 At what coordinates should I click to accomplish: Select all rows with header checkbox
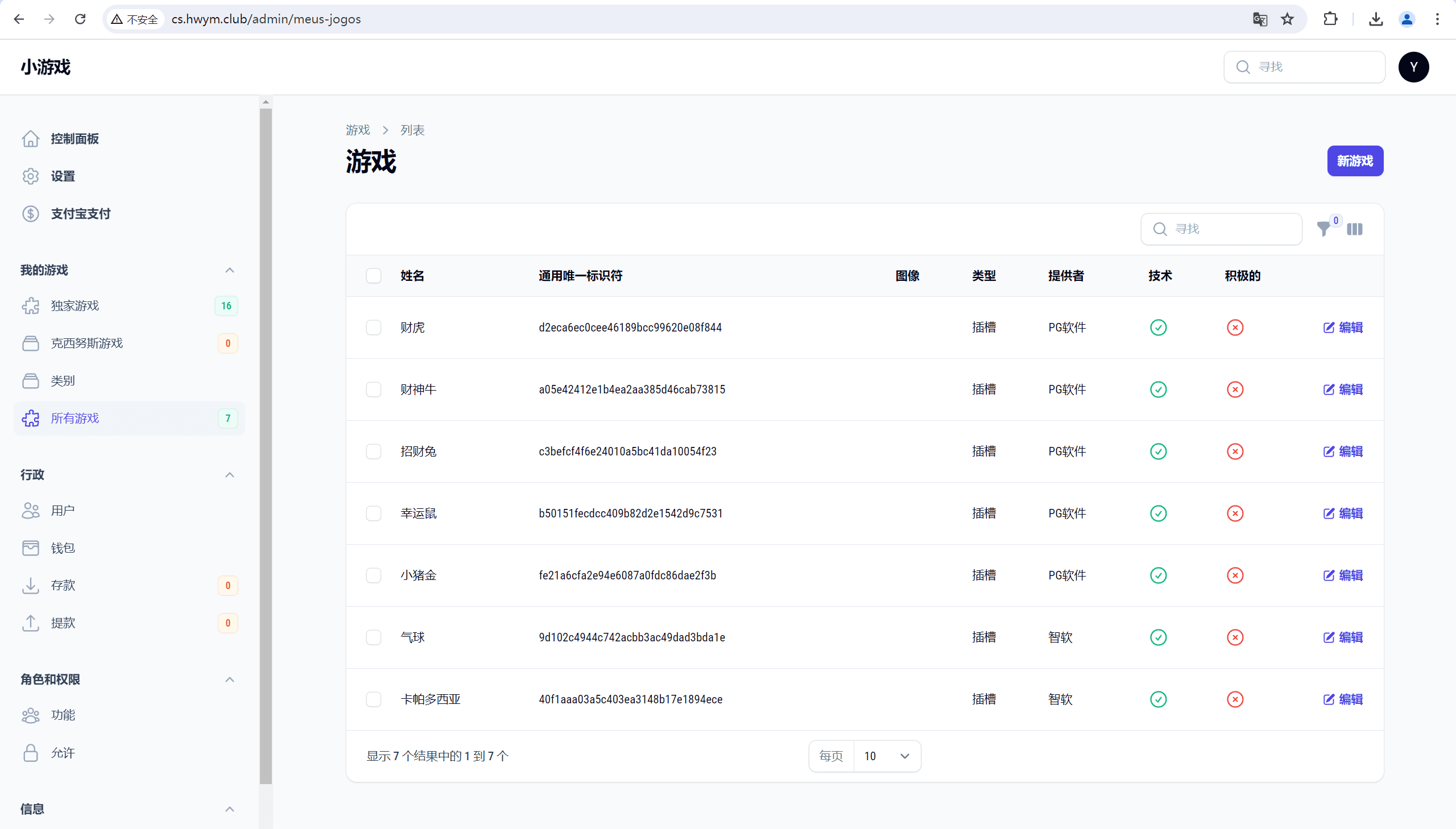coord(374,276)
